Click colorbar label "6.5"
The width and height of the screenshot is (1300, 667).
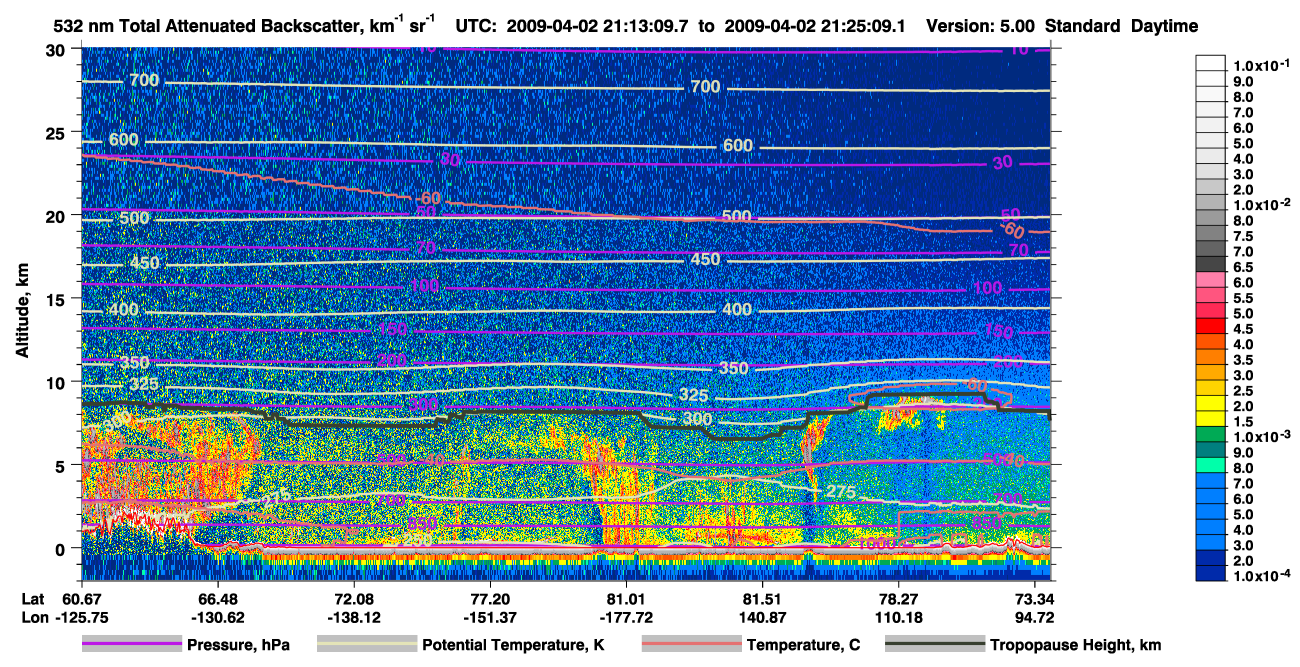pos(1244,267)
